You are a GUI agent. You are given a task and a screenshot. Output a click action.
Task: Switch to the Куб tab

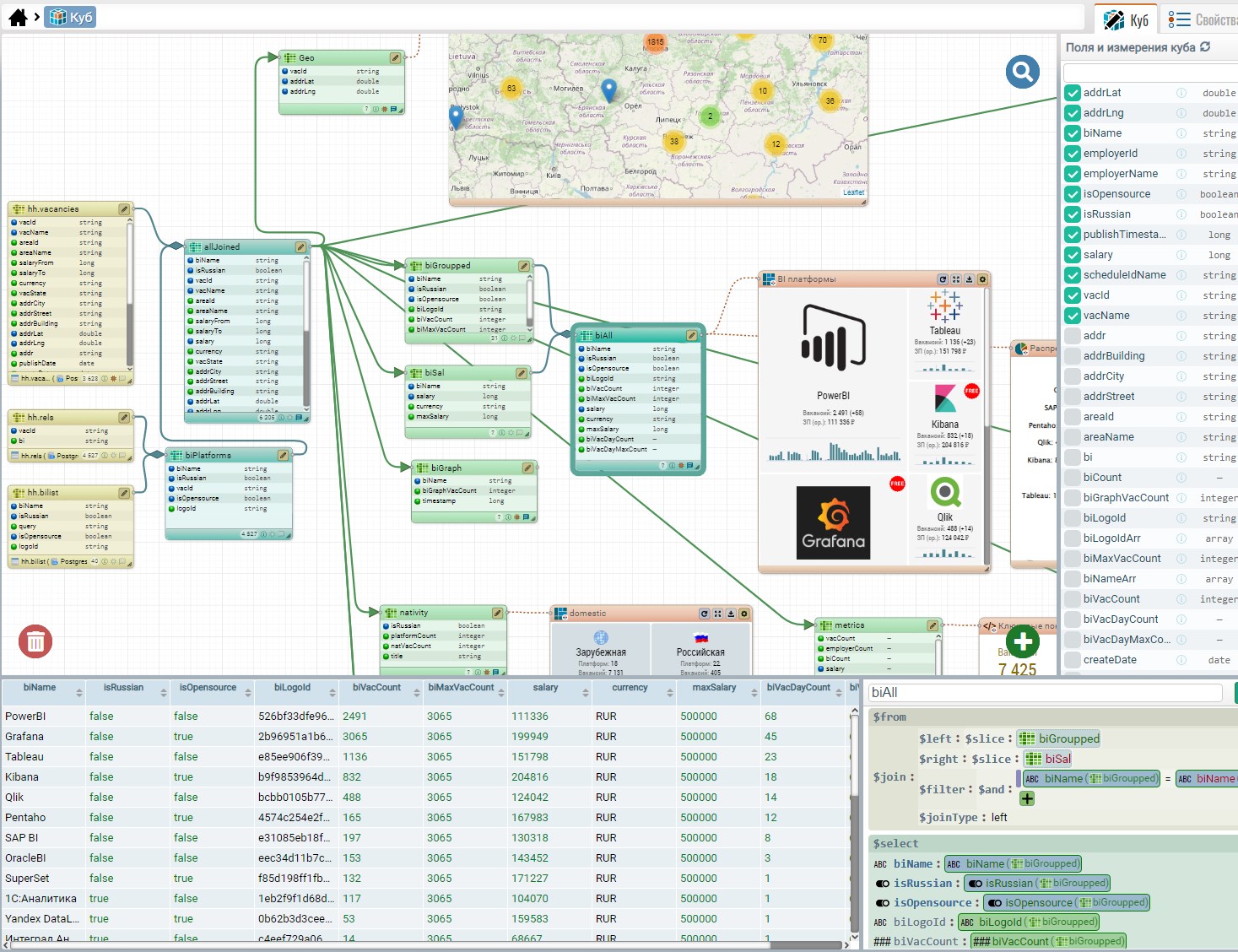click(1127, 19)
